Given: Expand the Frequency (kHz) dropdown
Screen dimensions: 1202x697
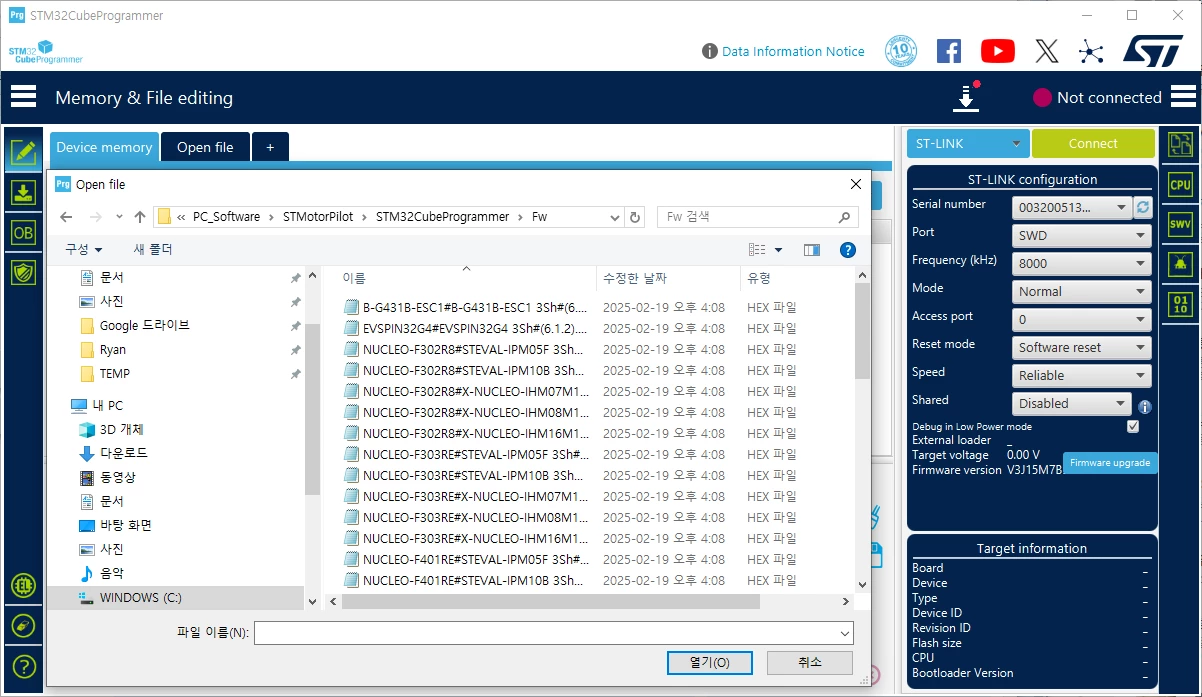Looking at the screenshot, I should [x=1082, y=263].
